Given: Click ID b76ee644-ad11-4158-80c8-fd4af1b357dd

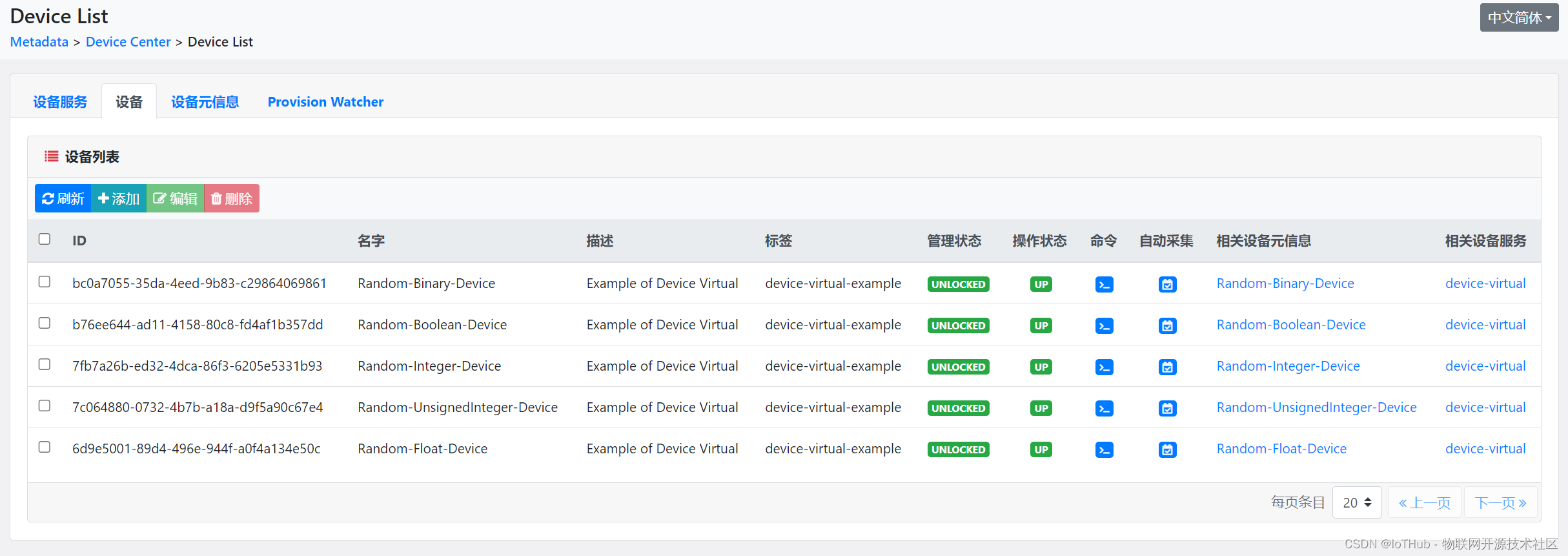Looking at the screenshot, I should tap(198, 325).
